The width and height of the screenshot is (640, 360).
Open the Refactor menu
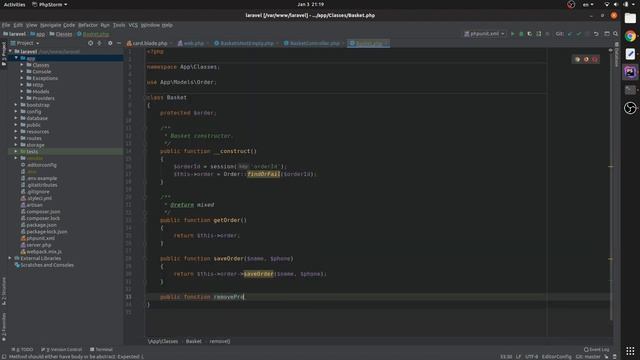[88, 25]
